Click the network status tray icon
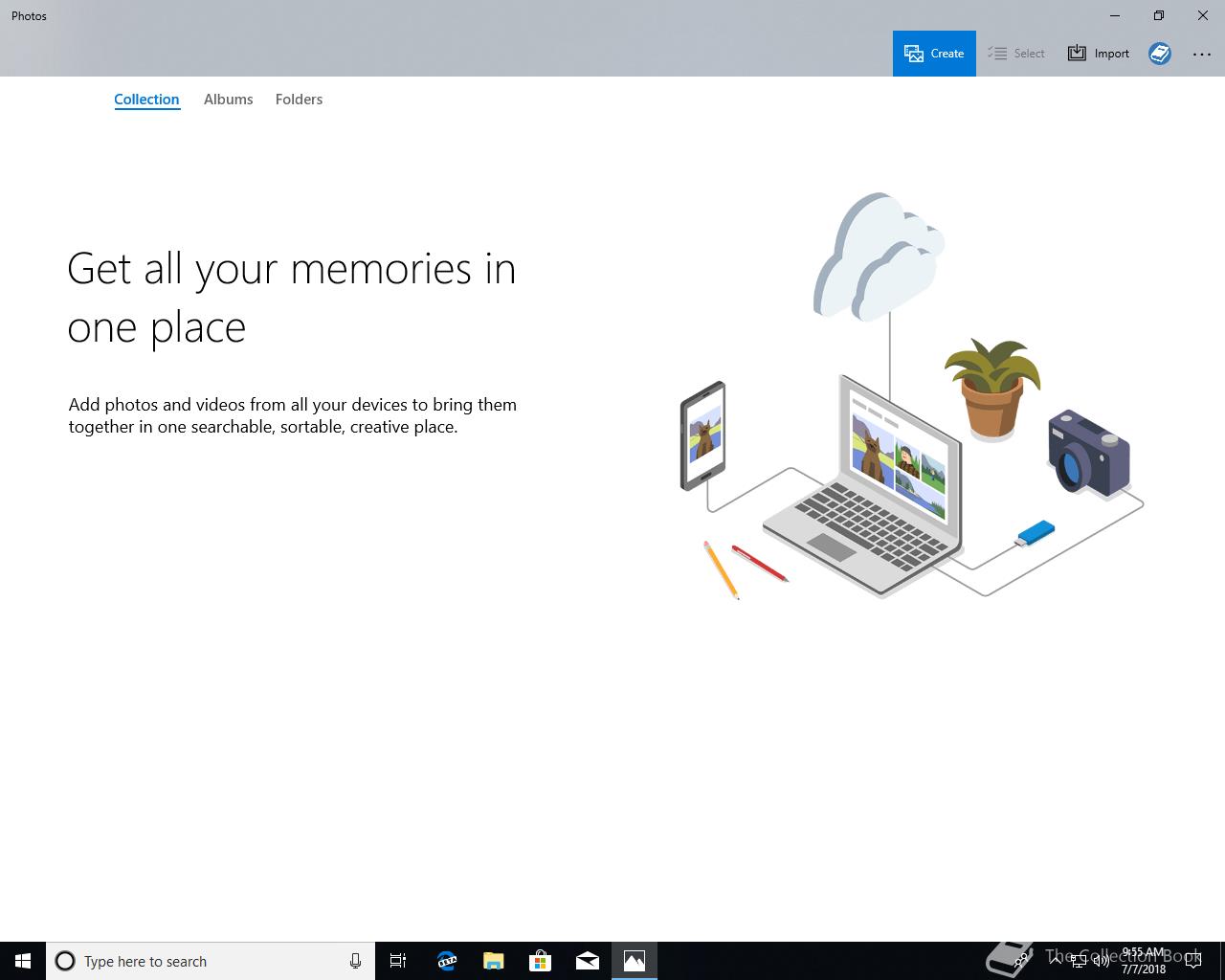 coord(1078,961)
